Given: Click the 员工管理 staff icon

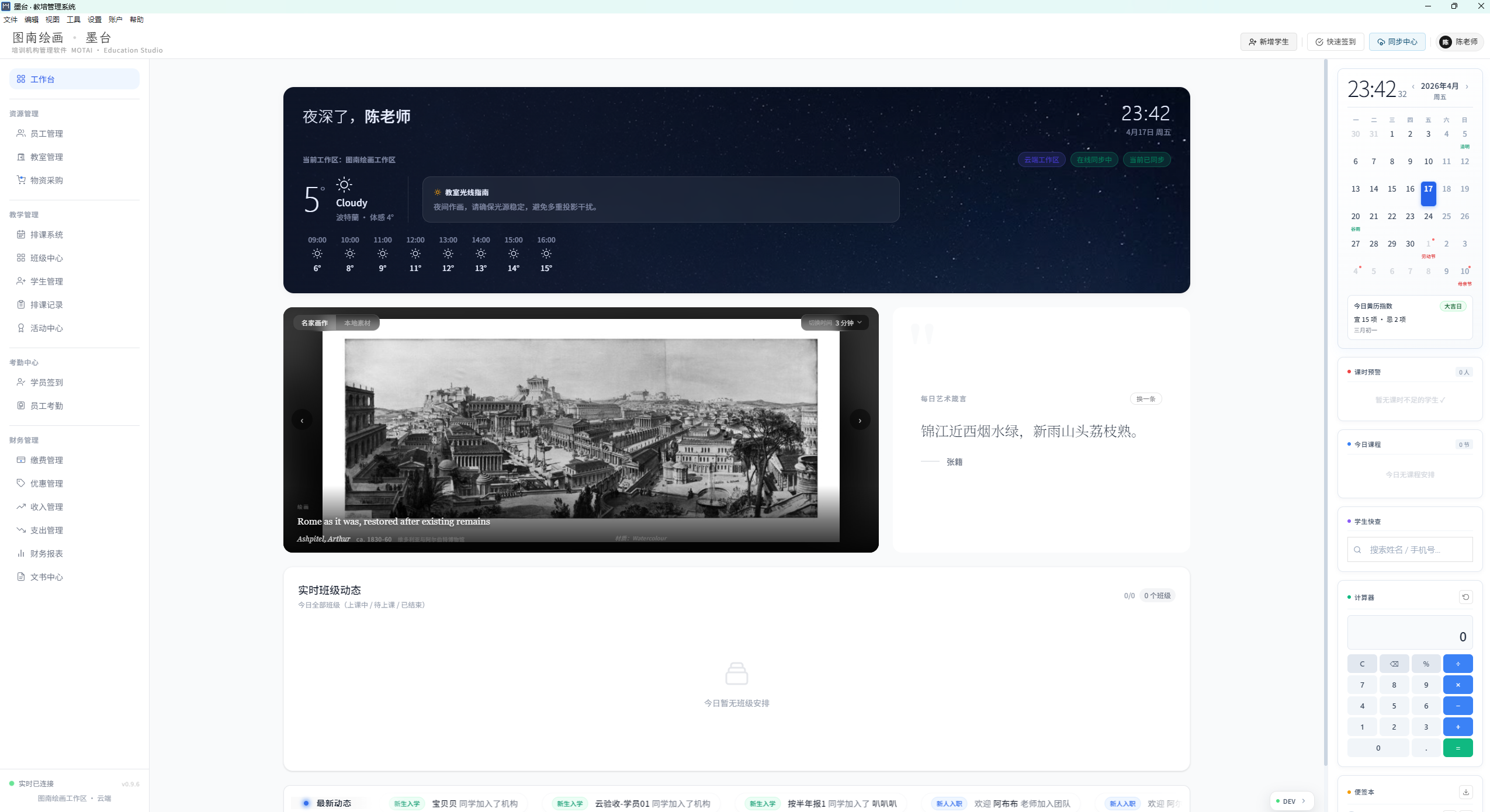Looking at the screenshot, I should click(21, 133).
